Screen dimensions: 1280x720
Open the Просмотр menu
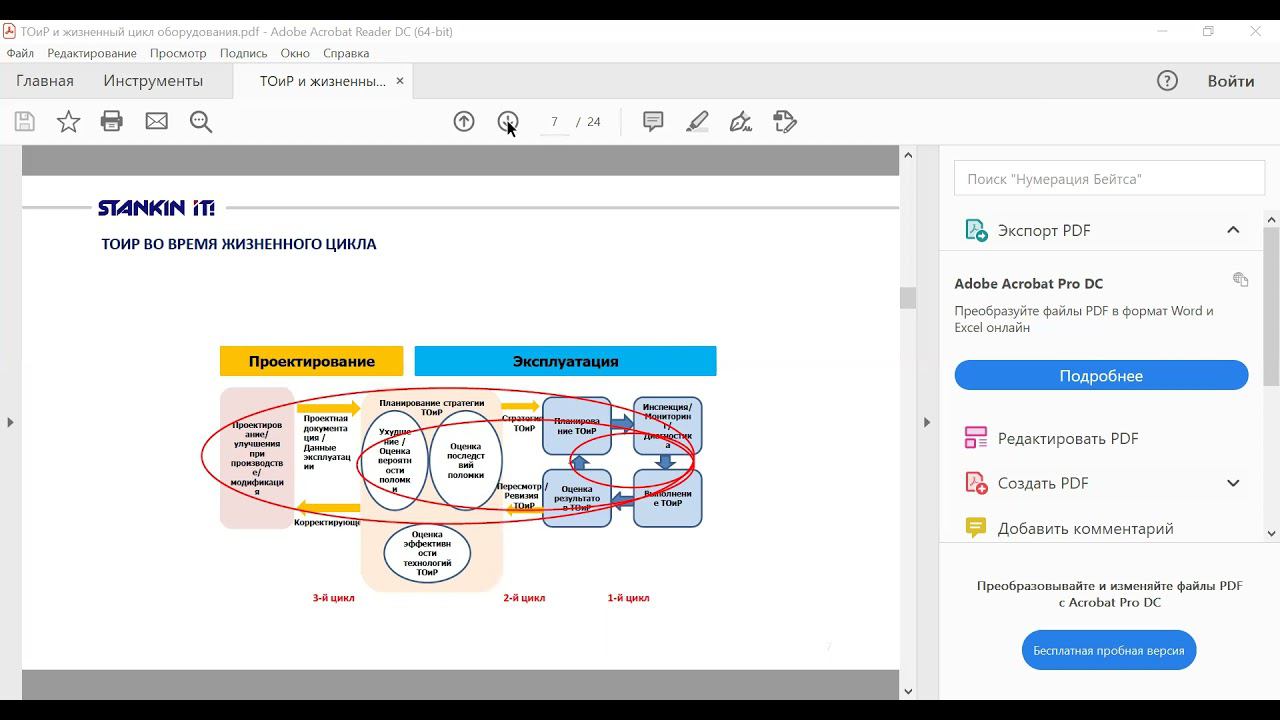click(178, 53)
